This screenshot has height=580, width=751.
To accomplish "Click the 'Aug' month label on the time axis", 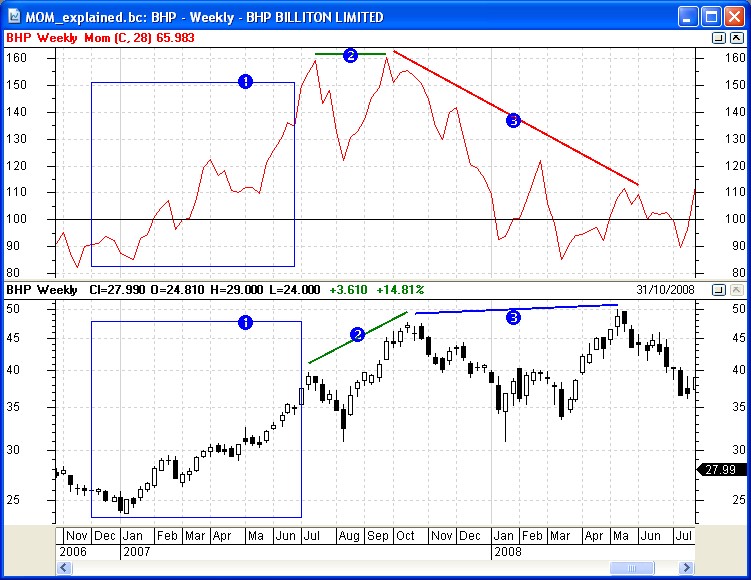I will (349, 535).
